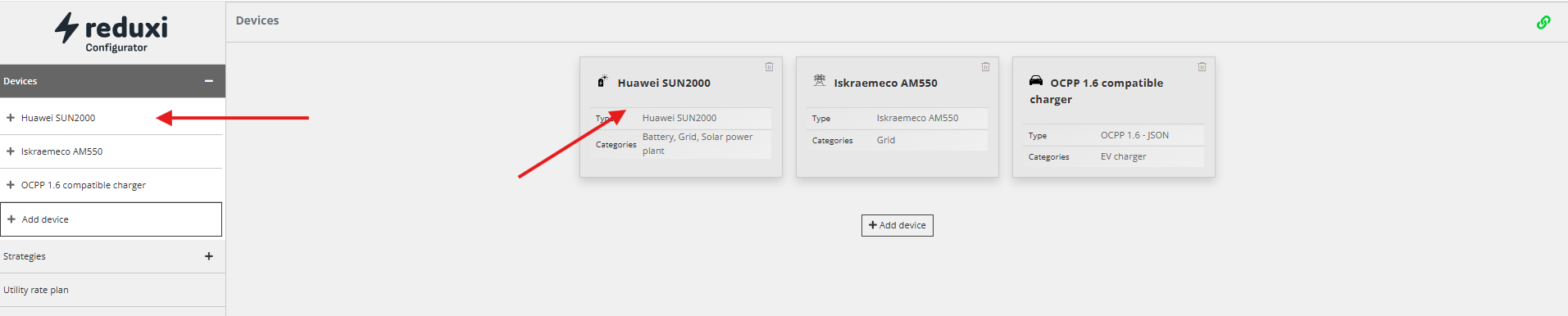Screen dimensions: 1568x316
Task: Expand Huawei SUN2000 in sidebar with plus
Action: [x=11, y=118]
